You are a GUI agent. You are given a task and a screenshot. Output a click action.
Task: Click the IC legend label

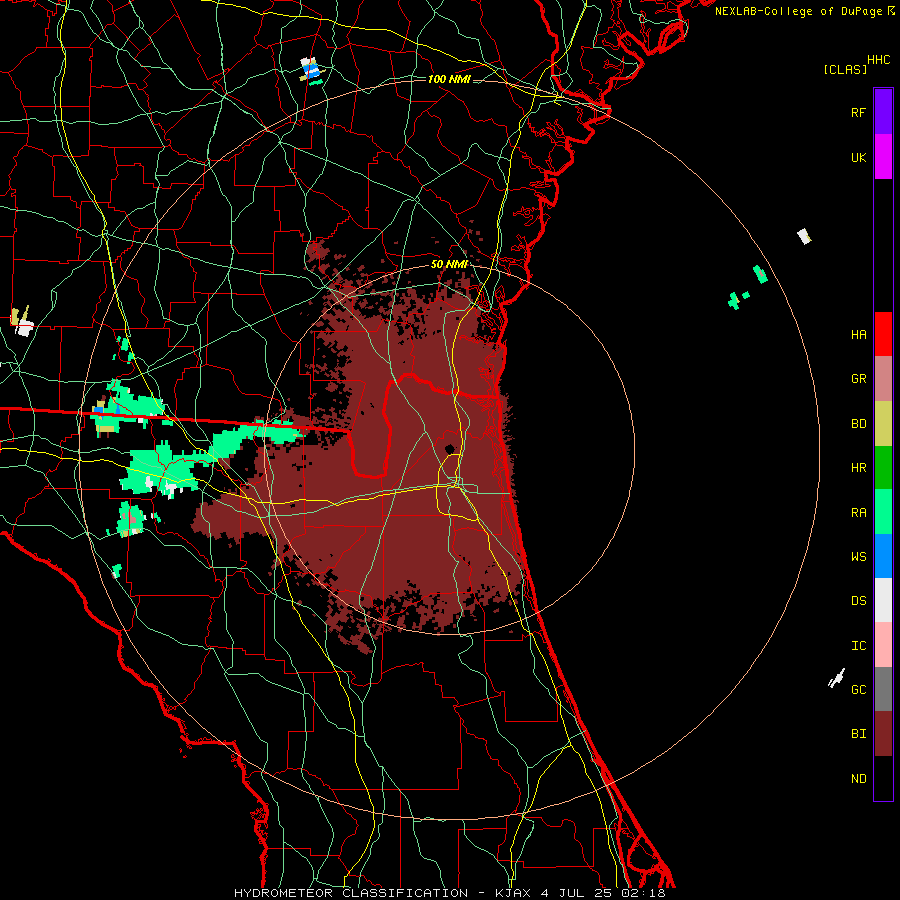click(859, 646)
